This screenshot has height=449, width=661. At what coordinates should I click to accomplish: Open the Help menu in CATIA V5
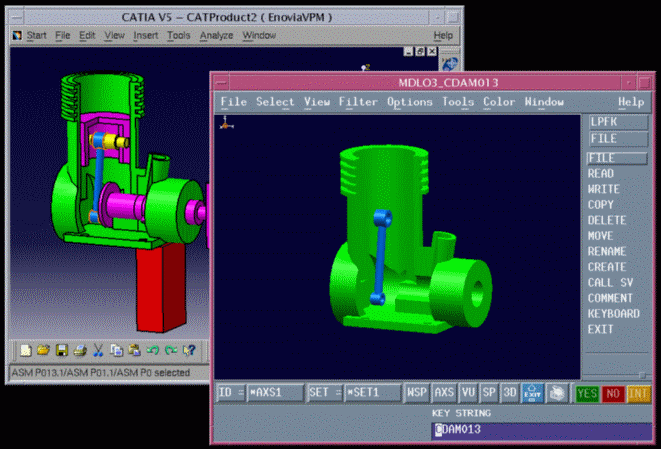[x=443, y=35]
